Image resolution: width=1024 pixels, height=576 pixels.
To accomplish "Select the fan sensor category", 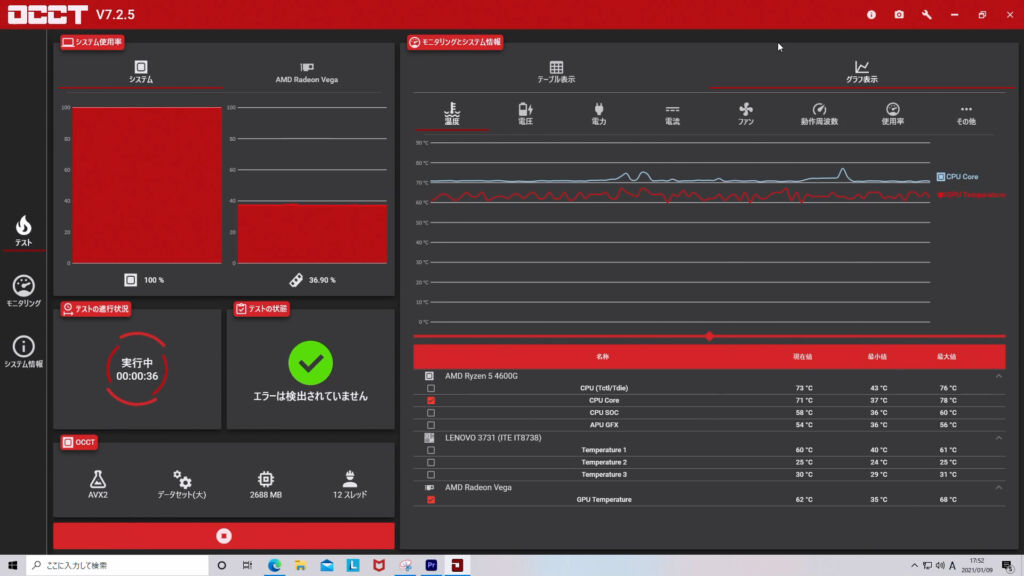I will [746, 114].
